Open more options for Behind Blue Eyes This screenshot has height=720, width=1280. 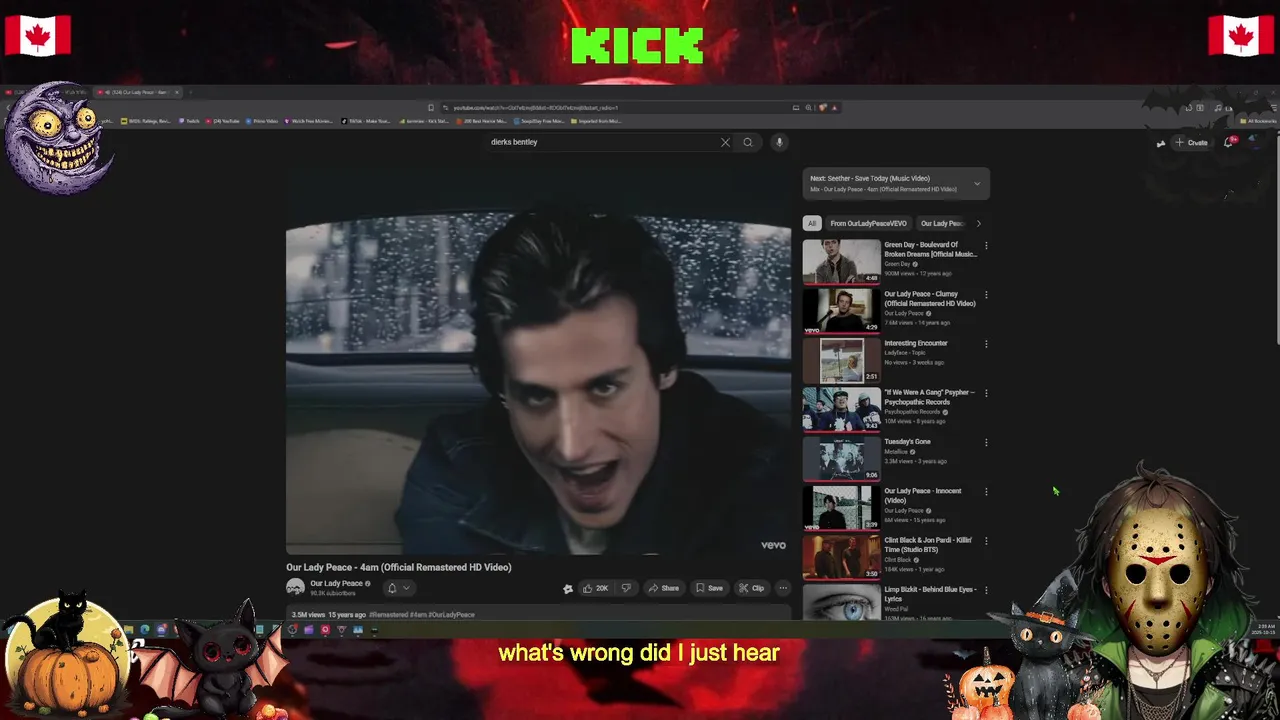tap(986, 590)
